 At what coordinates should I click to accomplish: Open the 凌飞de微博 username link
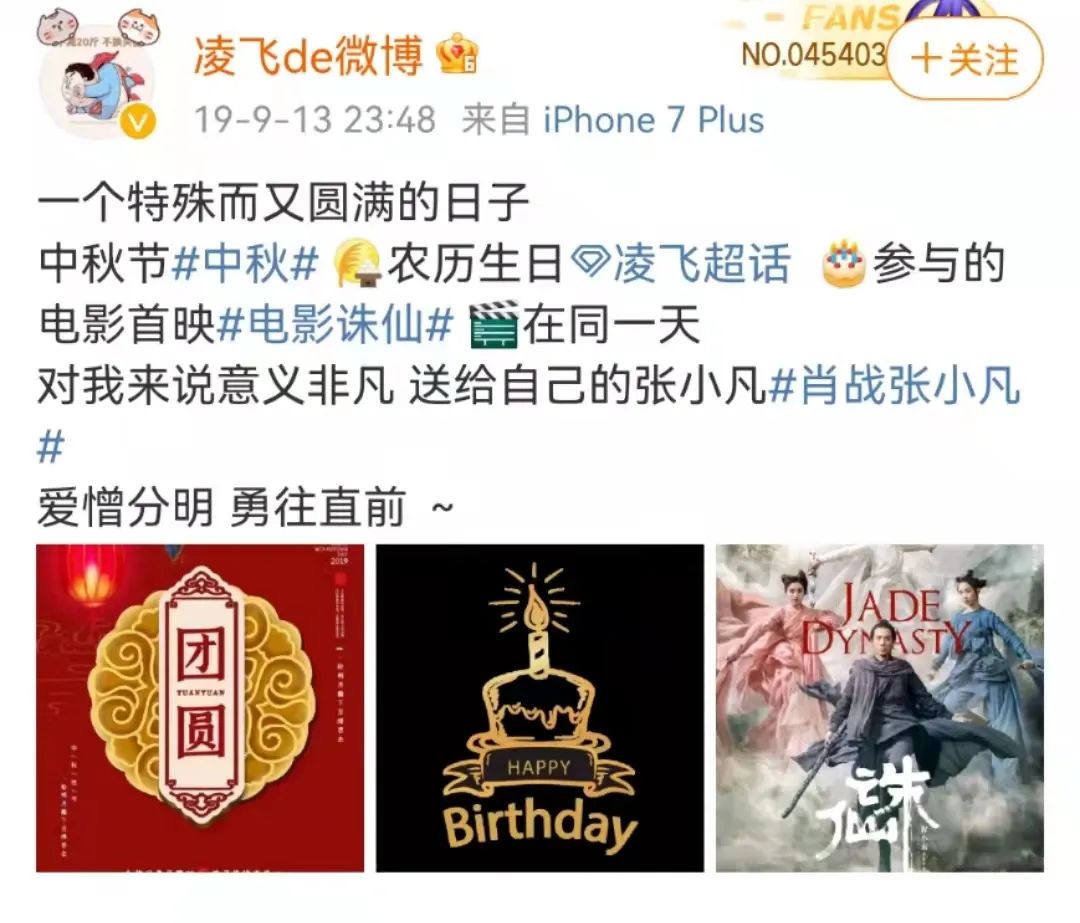tap(308, 55)
